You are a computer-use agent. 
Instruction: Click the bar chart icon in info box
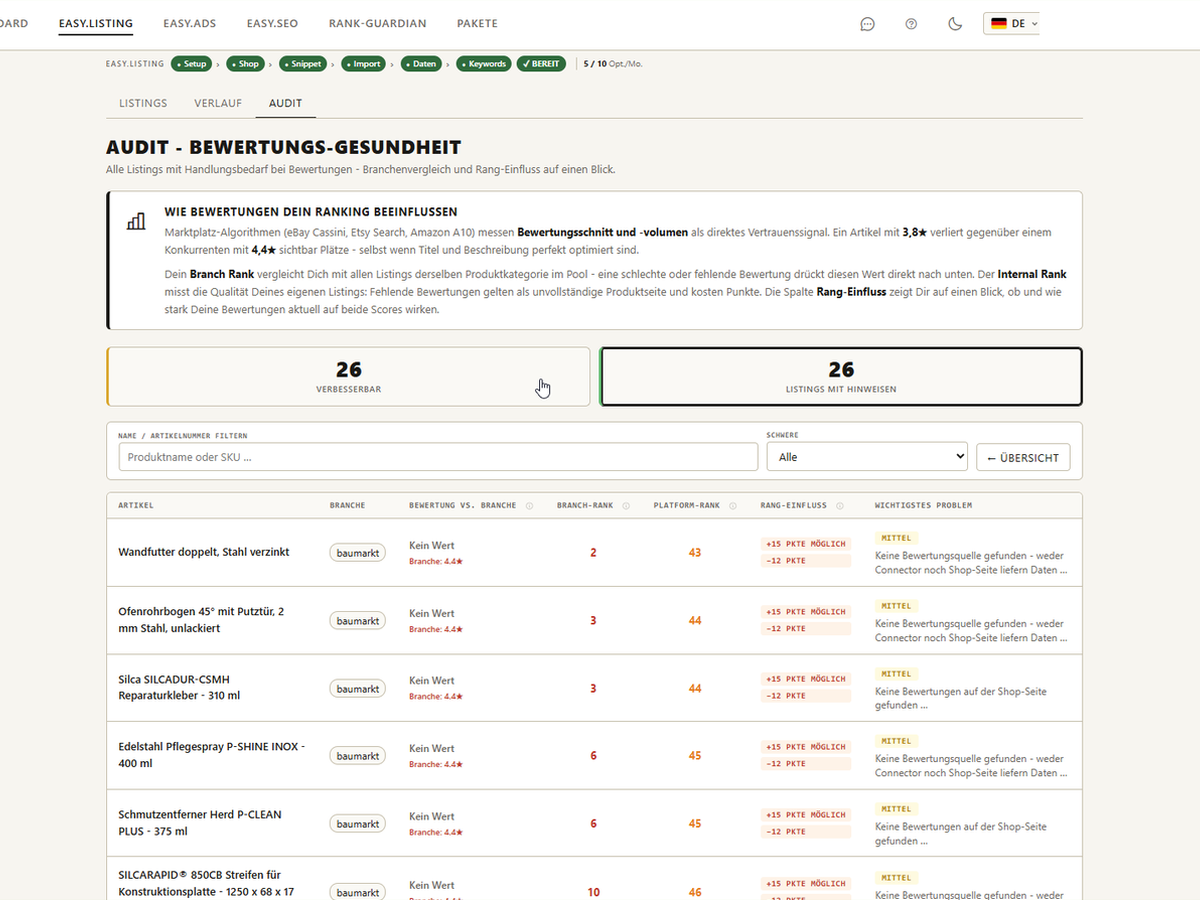136,221
